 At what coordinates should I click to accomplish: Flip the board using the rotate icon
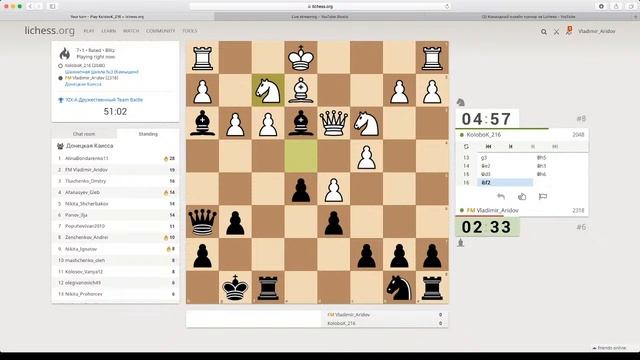click(466, 147)
